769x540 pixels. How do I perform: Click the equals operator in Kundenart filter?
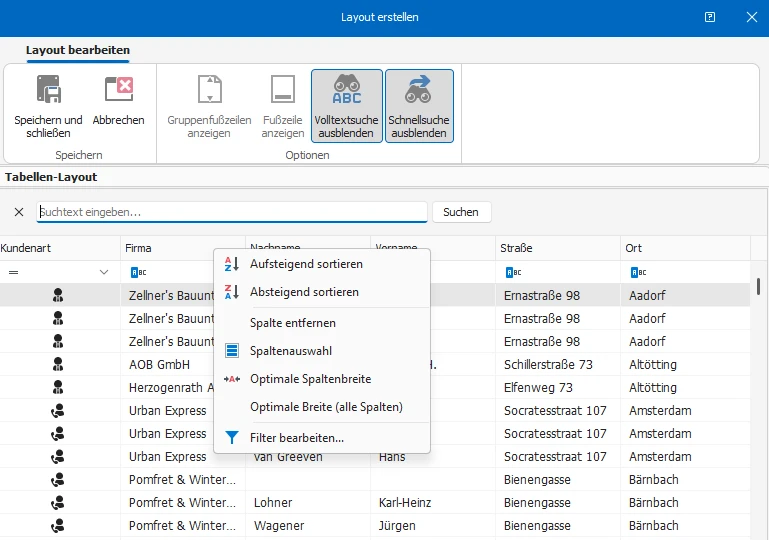[13, 272]
